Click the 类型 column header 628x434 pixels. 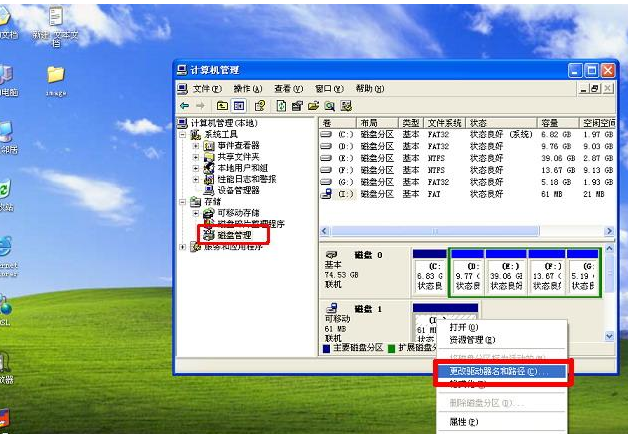tap(411, 123)
